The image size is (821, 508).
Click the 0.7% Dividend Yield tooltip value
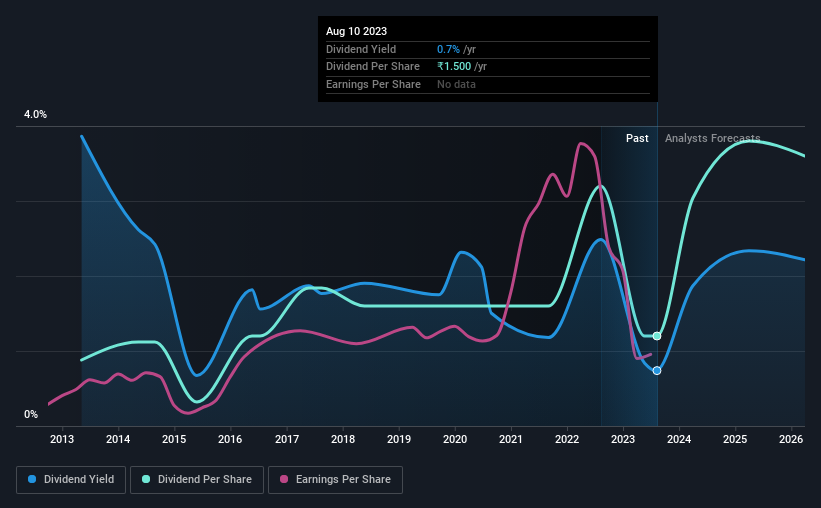pos(448,49)
